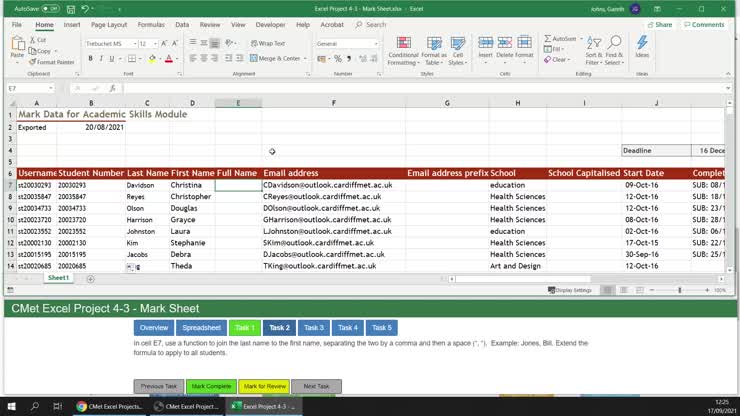Select Middle Align icon
The width and height of the screenshot is (740, 416).
tap(203, 43)
